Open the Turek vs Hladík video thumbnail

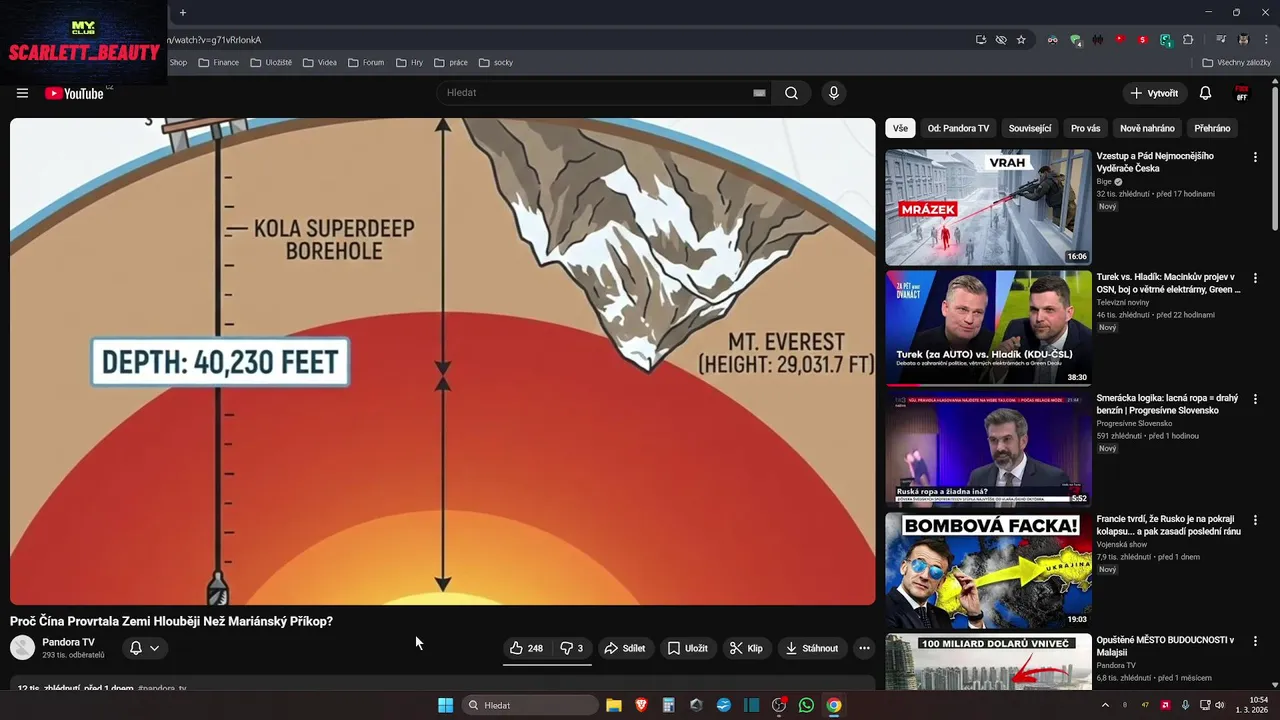988,328
